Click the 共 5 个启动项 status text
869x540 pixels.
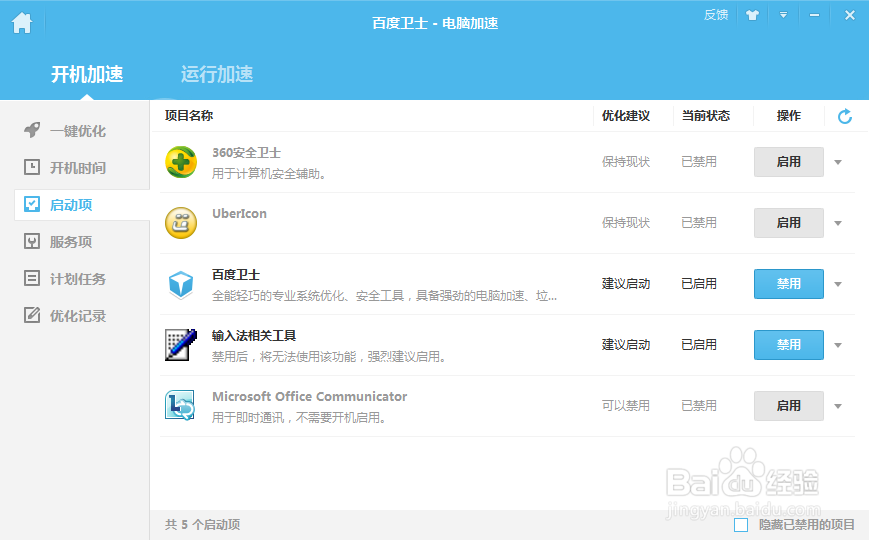[202, 524]
